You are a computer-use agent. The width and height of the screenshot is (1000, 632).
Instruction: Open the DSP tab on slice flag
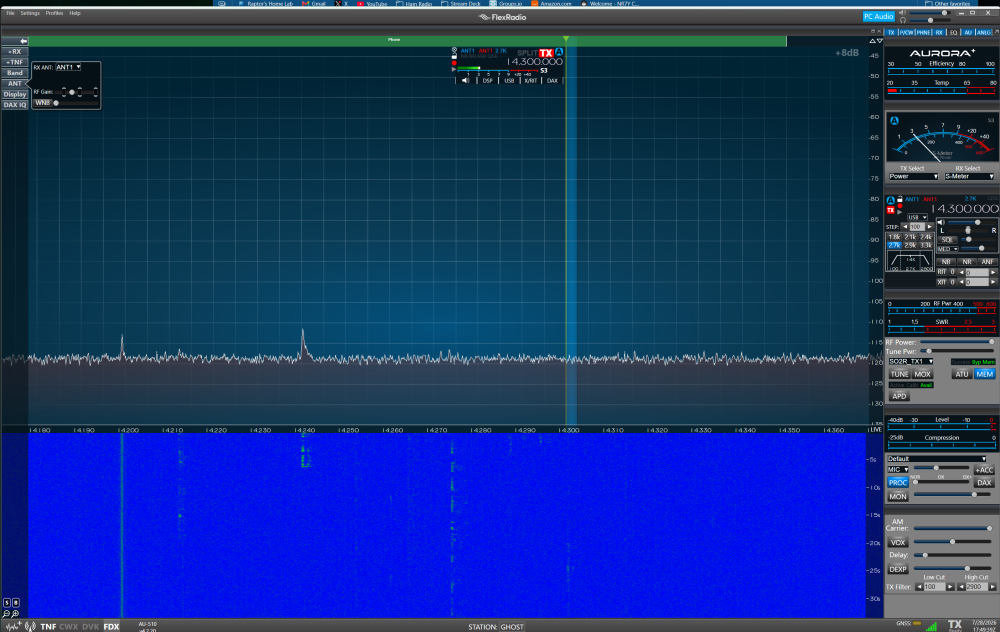(487, 81)
